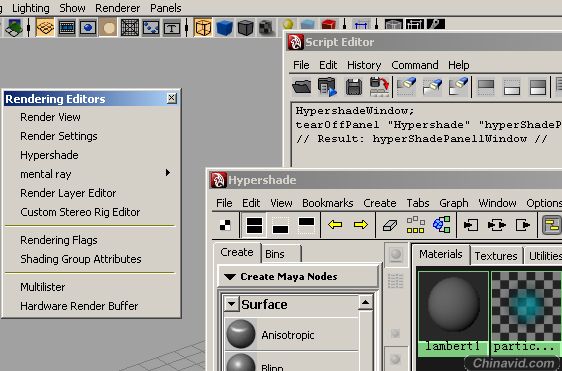562x371 pixels.
Task: Click the Clear History icon
Action: (x=406, y=87)
